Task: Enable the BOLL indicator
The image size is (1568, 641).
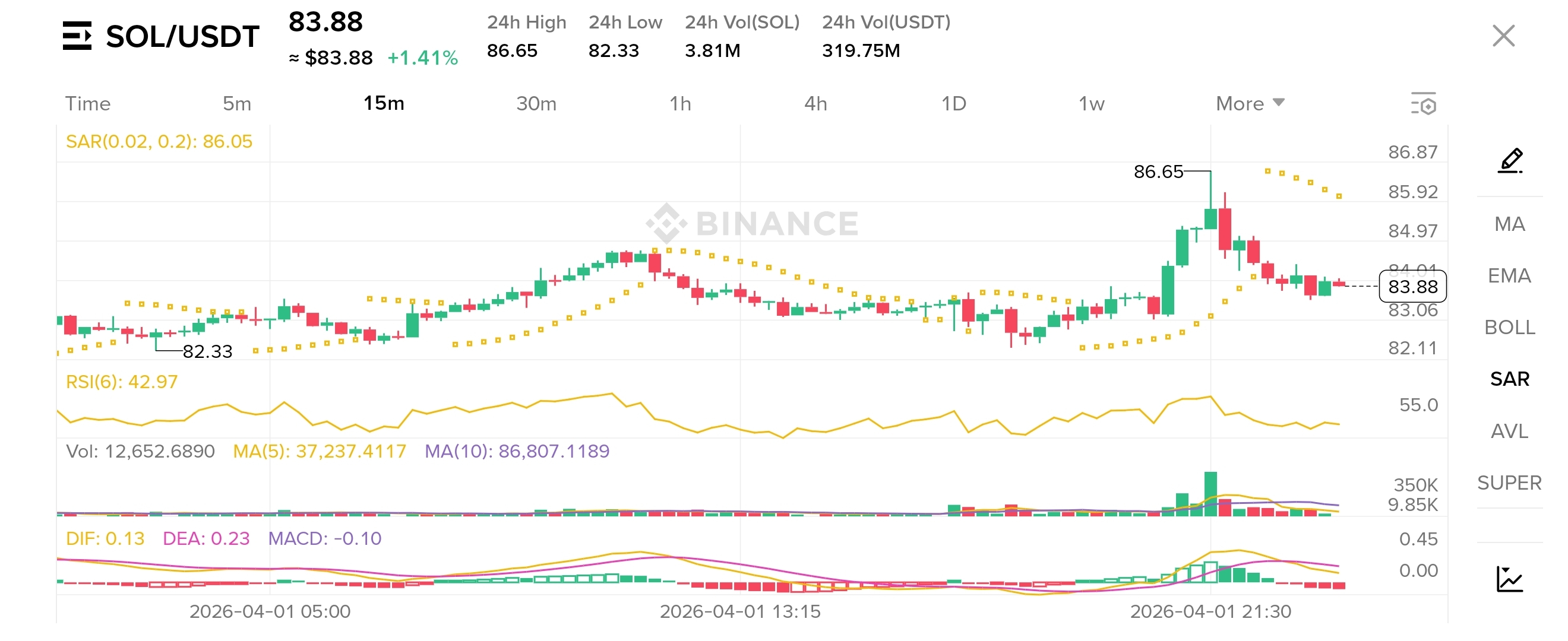Action: [1510, 328]
